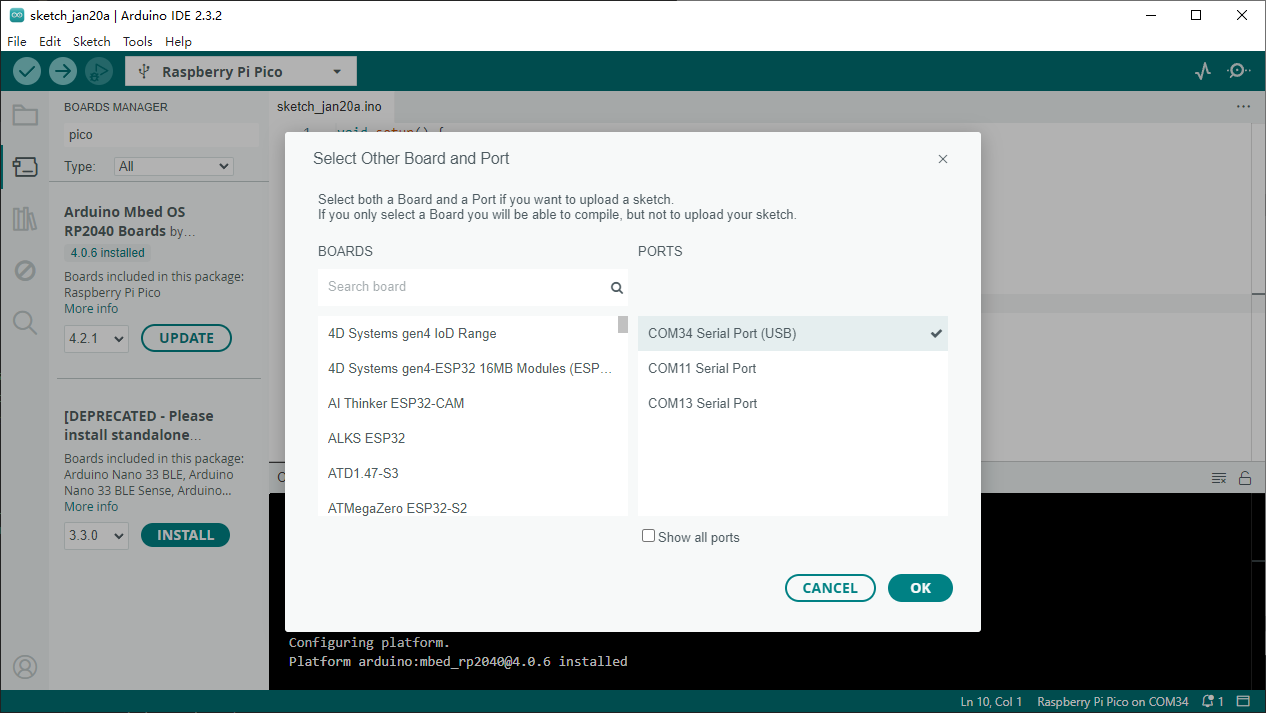The image size is (1266, 713).
Task: Click the Upload arrow button
Action: tap(63, 71)
